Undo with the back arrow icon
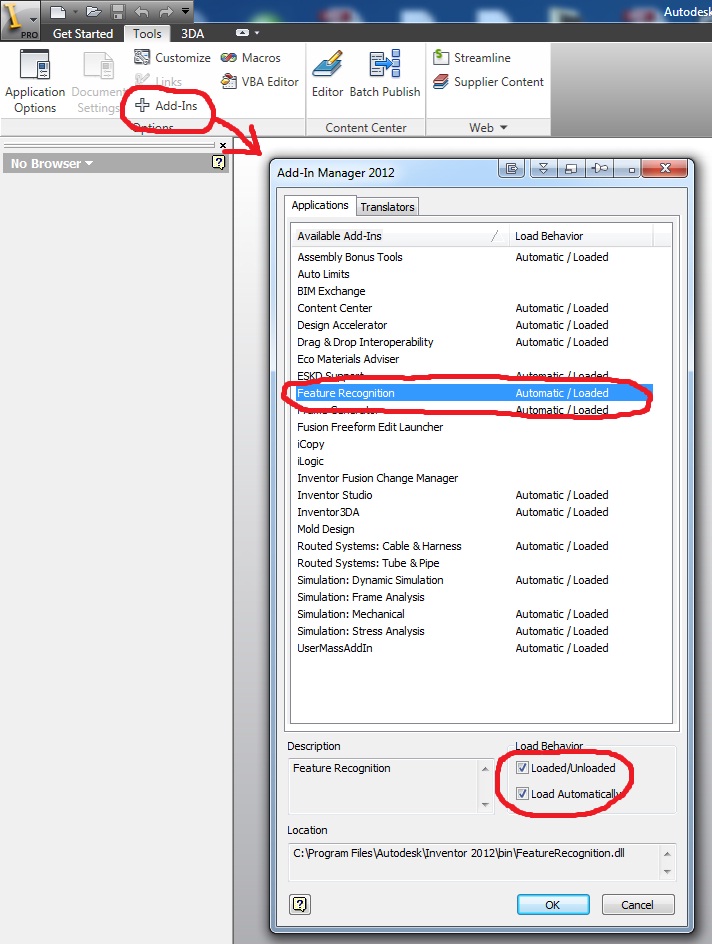 (141, 11)
